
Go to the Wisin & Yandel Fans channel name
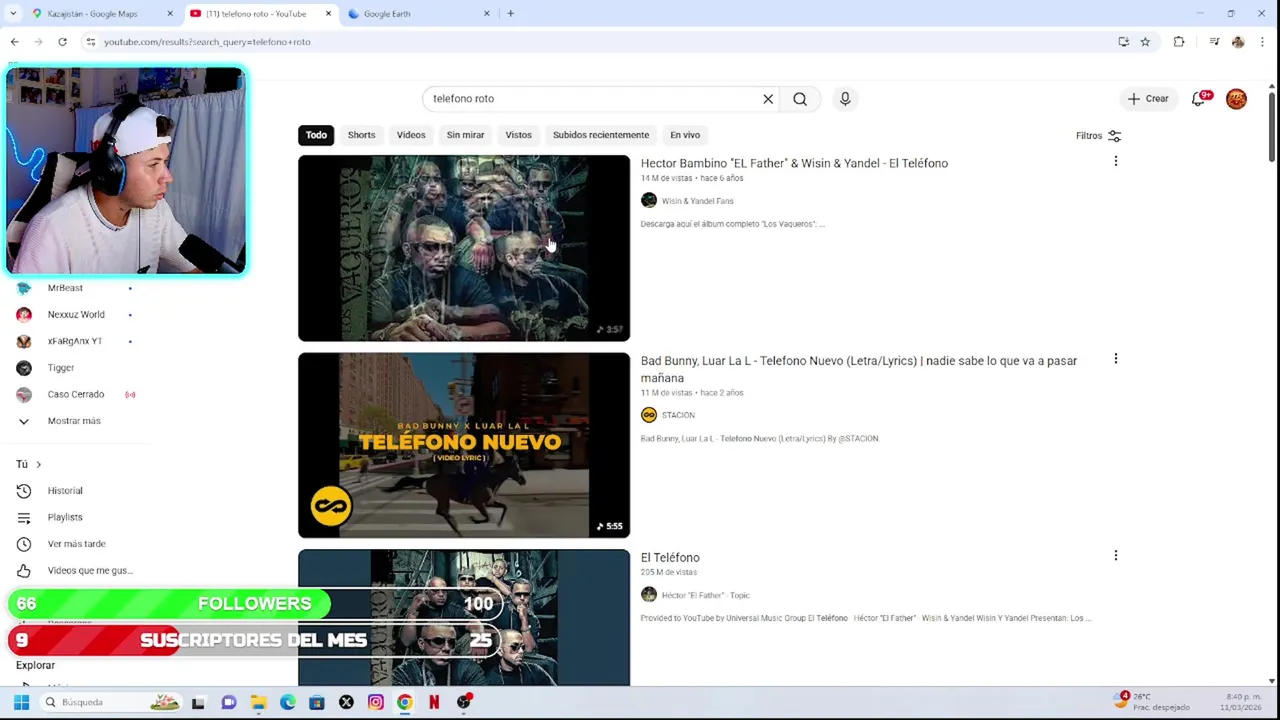(697, 201)
